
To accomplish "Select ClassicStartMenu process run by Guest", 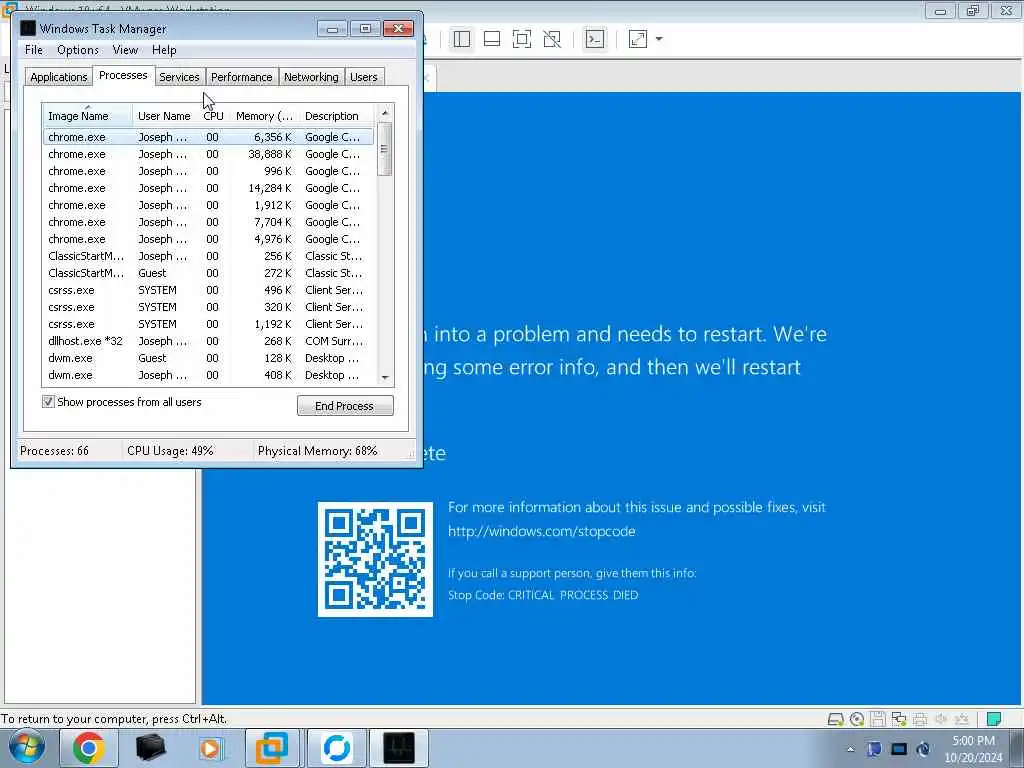I will coord(209,273).
